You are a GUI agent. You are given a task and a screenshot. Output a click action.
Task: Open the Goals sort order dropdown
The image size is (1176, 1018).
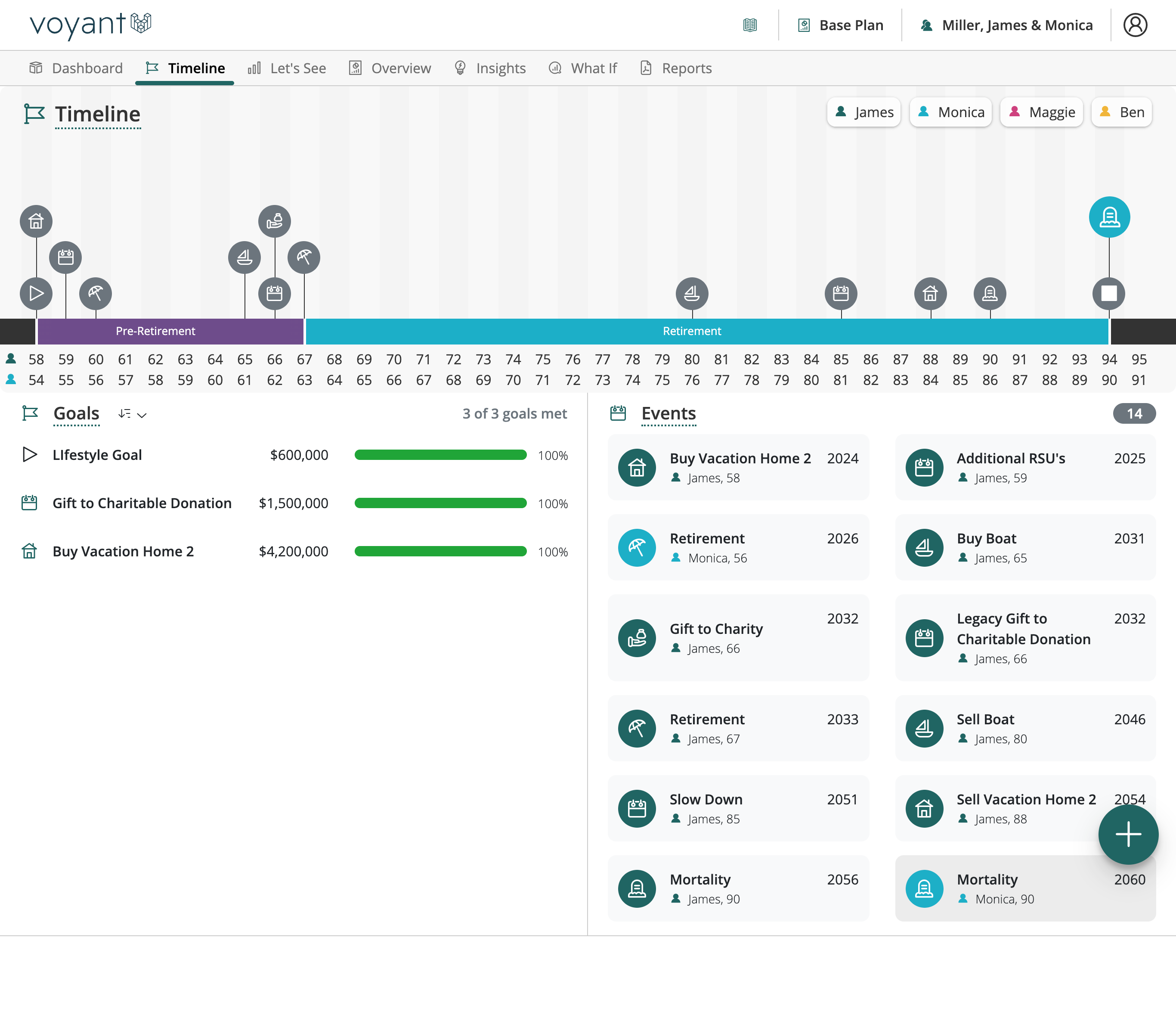coord(132,414)
